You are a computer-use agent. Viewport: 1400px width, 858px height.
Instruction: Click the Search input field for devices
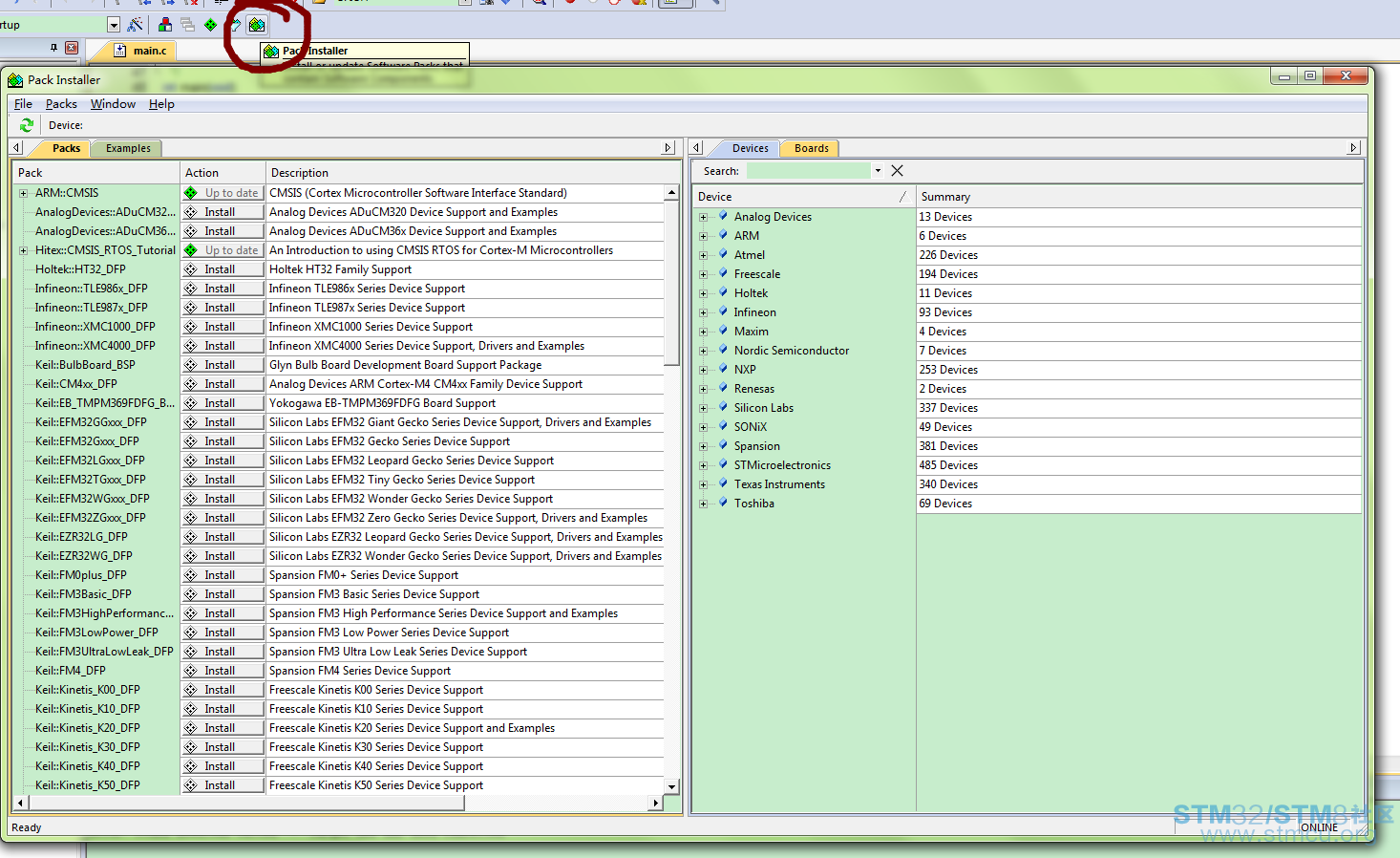tap(808, 171)
